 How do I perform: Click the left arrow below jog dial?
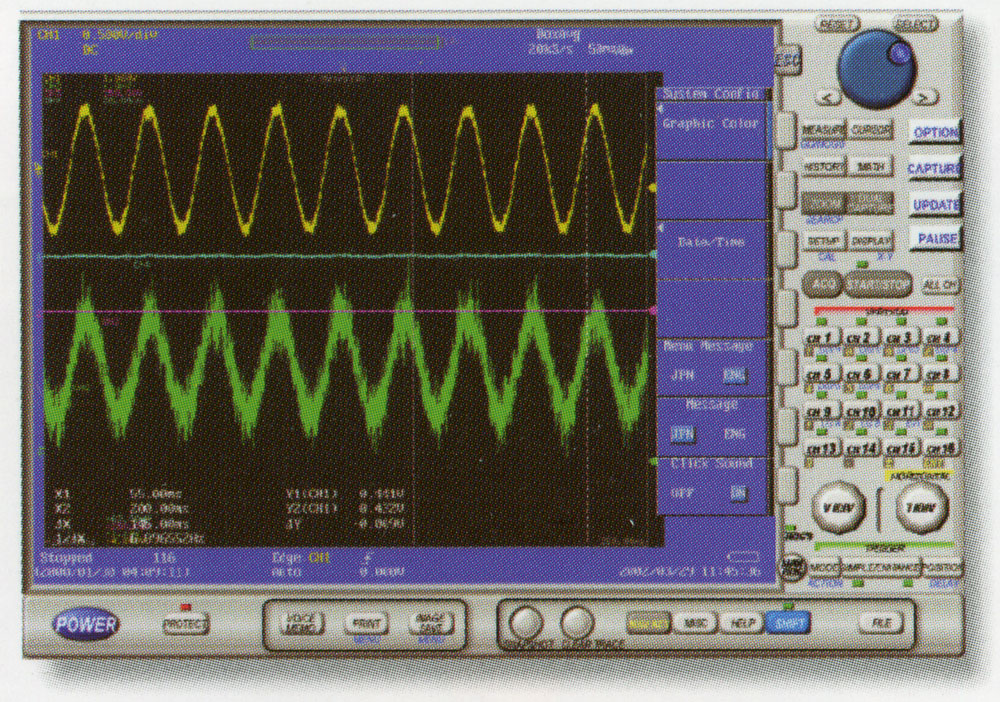[826, 97]
